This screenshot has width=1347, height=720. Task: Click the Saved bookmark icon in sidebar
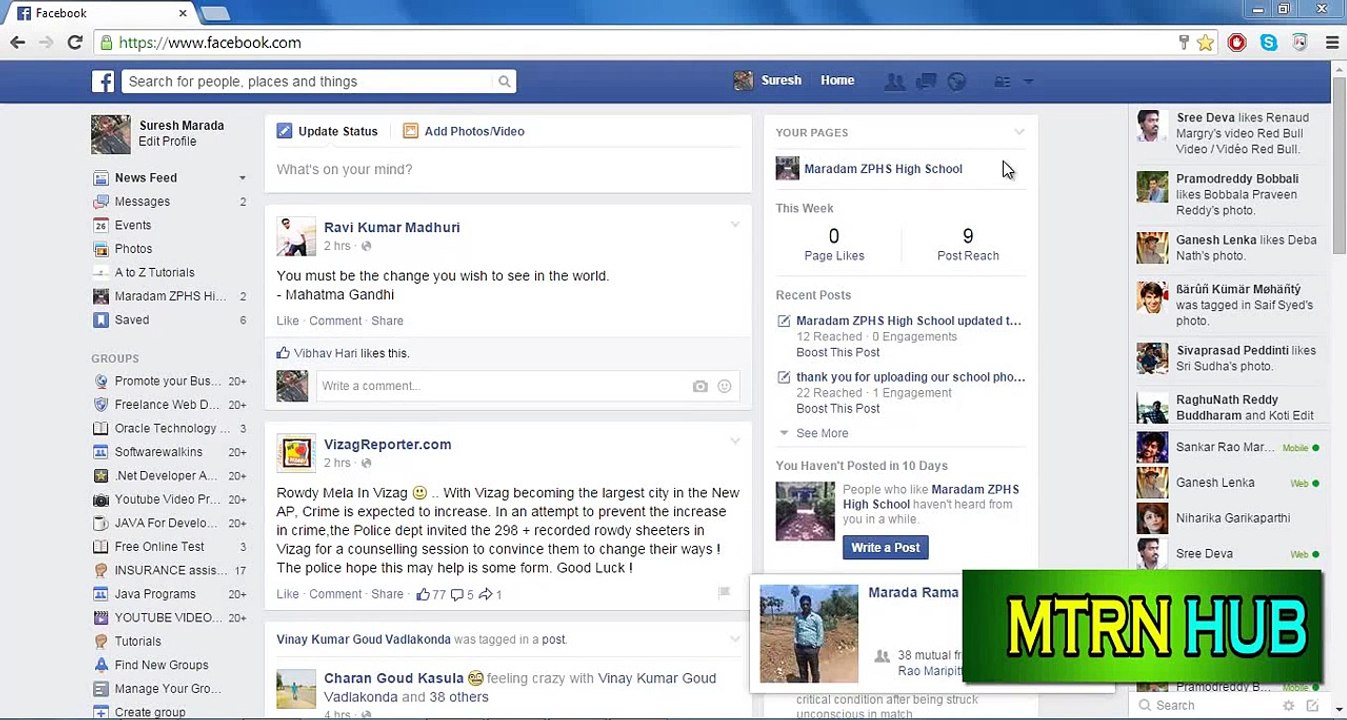pos(100,320)
